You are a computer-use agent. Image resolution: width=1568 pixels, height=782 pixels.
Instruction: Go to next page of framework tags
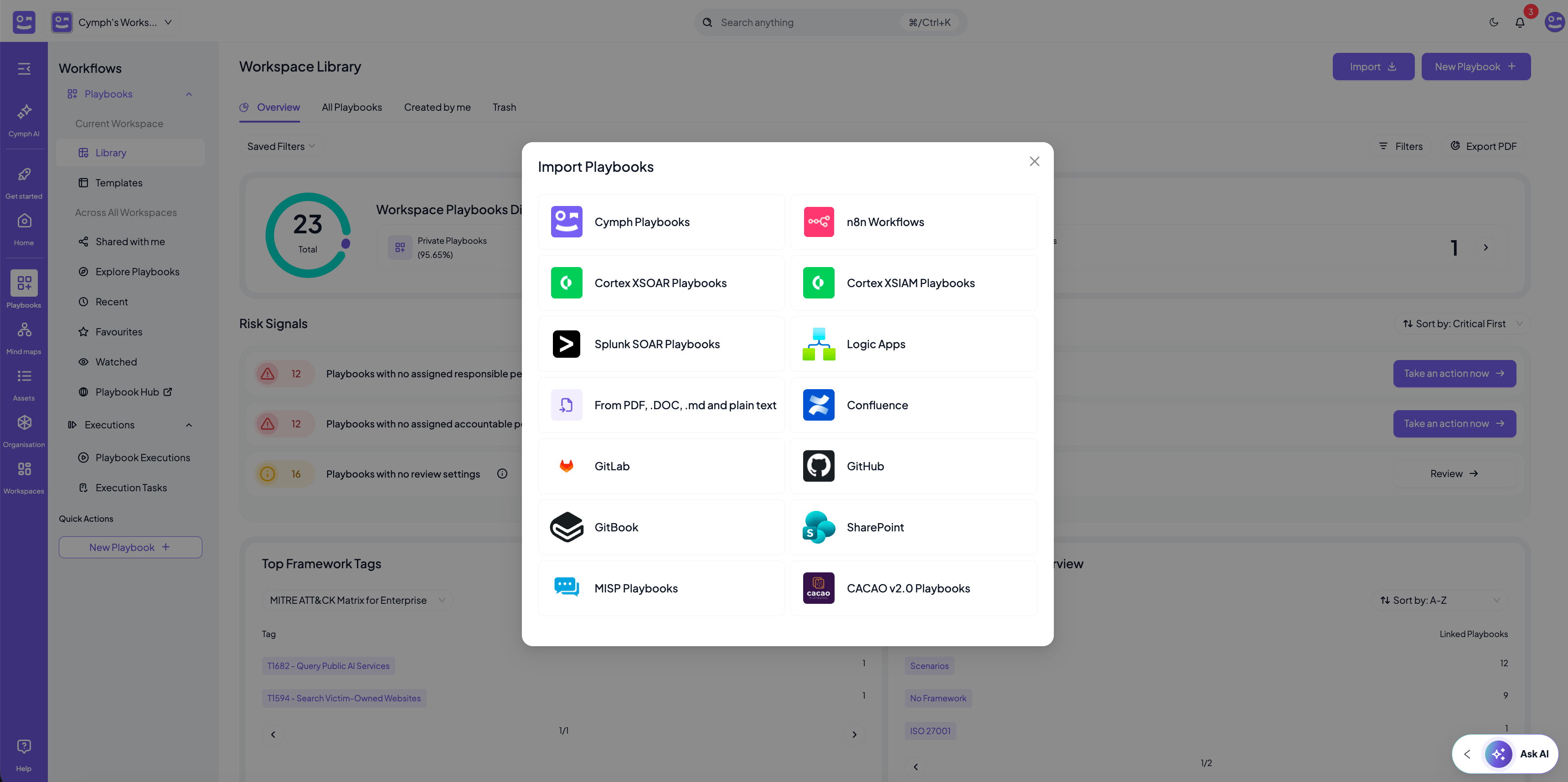tap(854, 735)
